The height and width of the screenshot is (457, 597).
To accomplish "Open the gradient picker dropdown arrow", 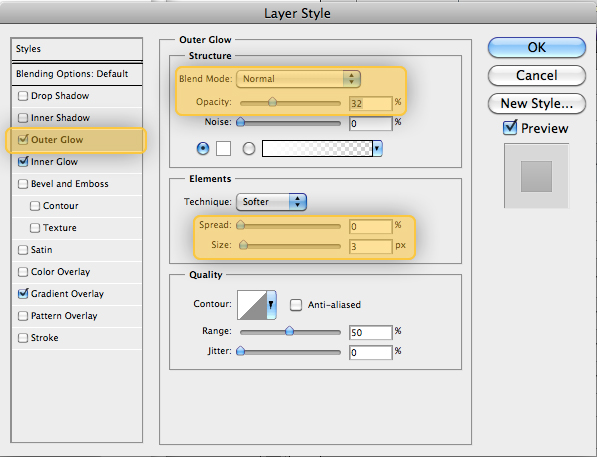I will pos(377,148).
